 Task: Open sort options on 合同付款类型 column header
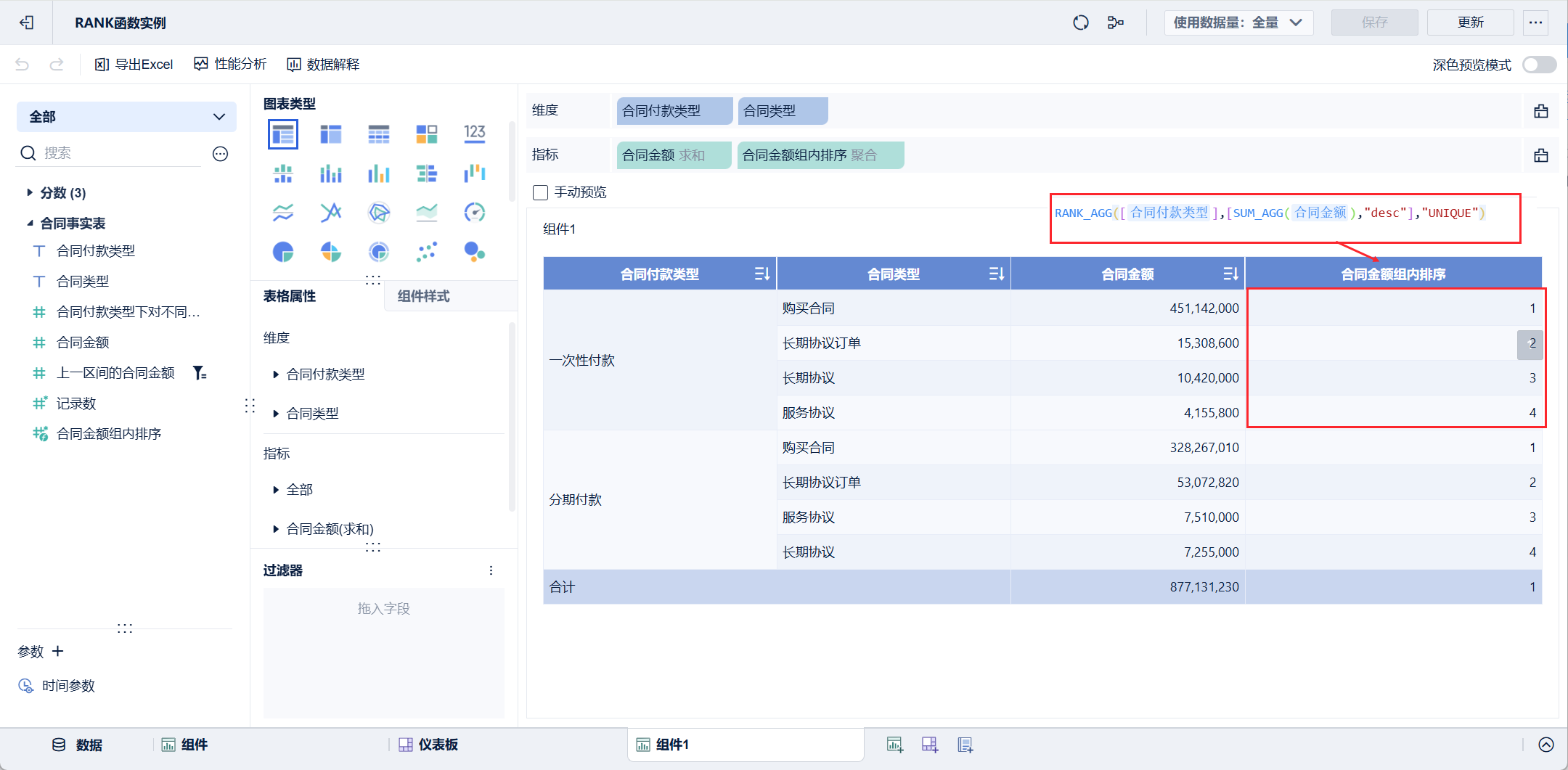pos(762,274)
